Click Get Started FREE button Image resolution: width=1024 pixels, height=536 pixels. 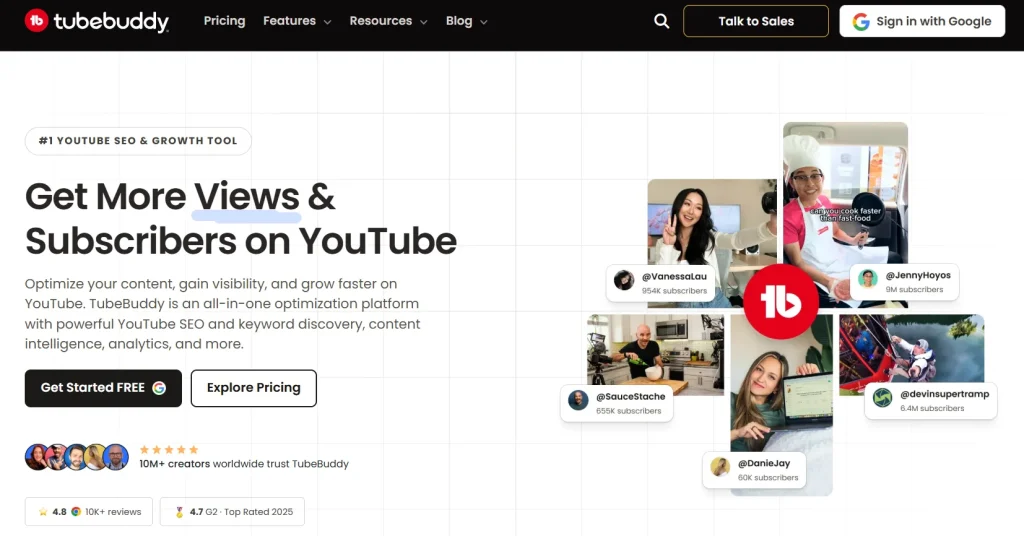pyautogui.click(x=103, y=388)
